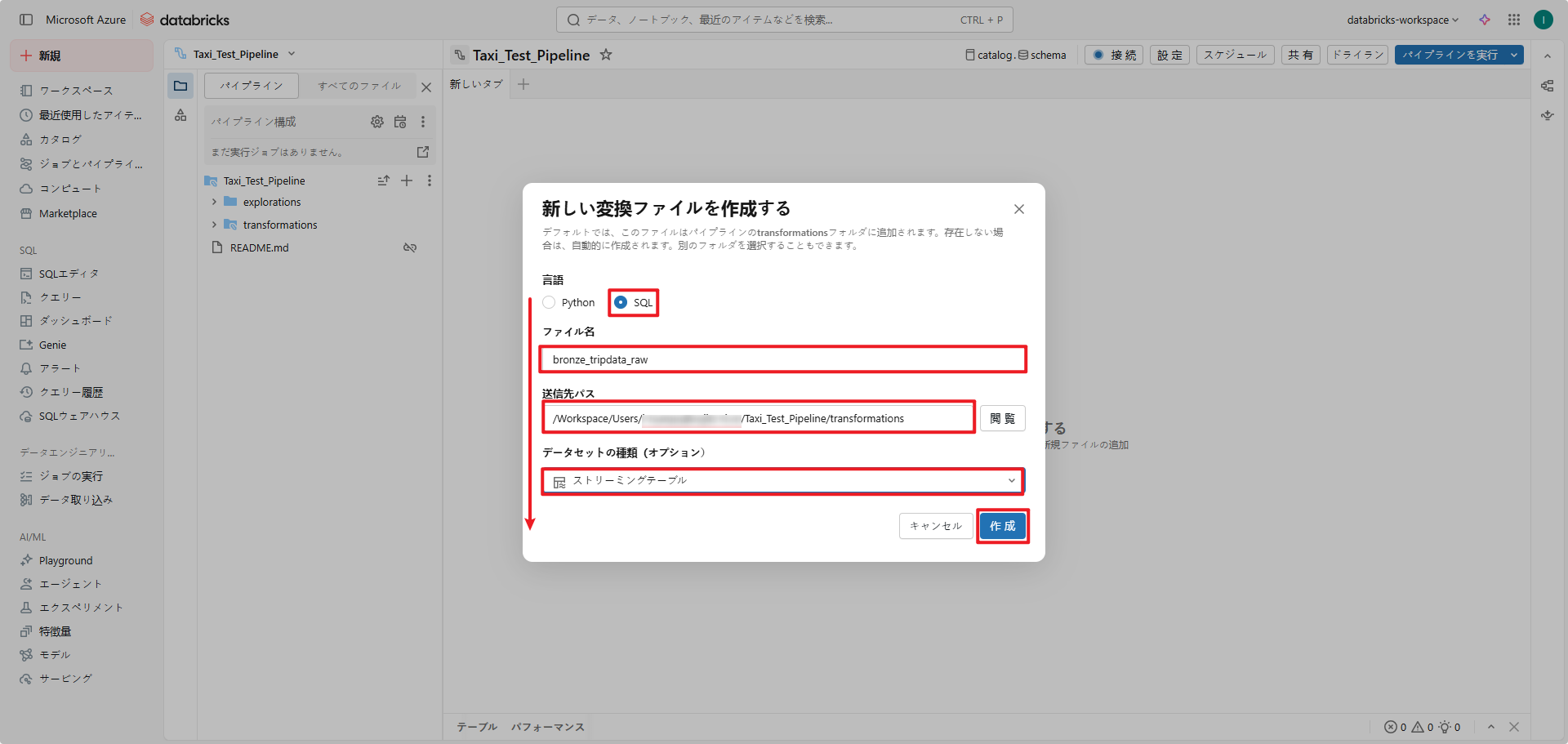The width and height of the screenshot is (1568, 744).
Task: Open the pipeline run dropdown arrow
Action: [1514, 55]
